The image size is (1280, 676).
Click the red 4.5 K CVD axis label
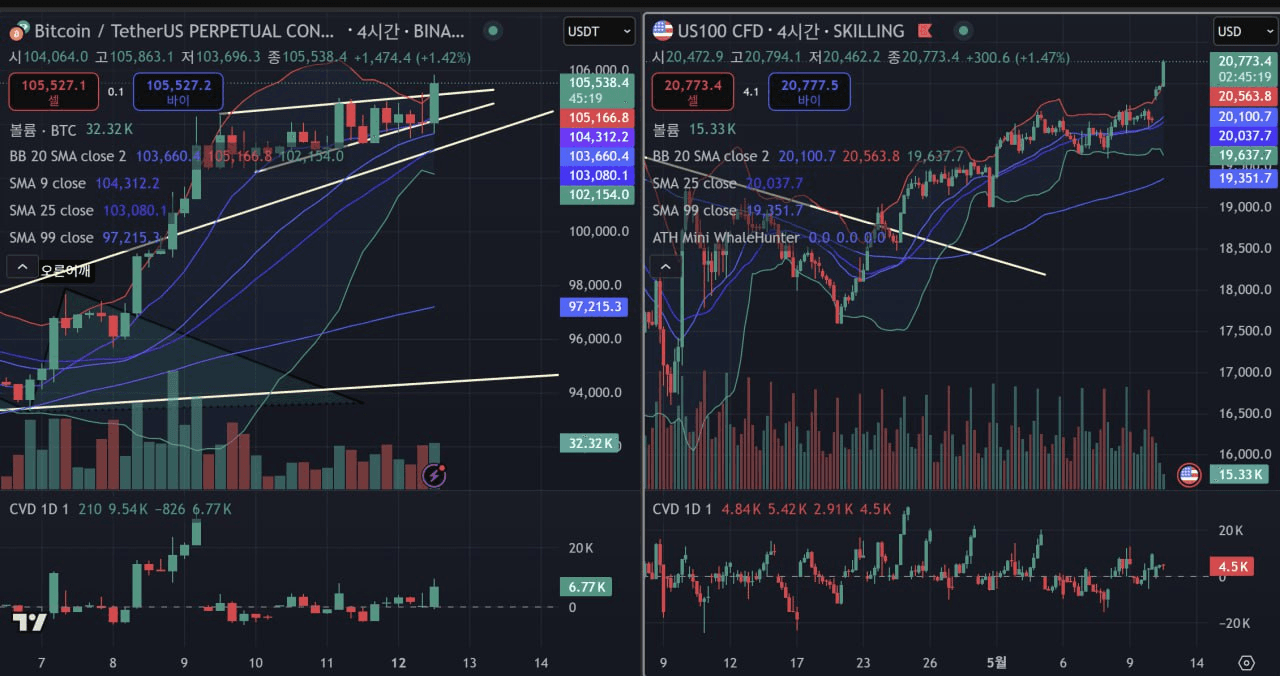click(x=1233, y=566)
